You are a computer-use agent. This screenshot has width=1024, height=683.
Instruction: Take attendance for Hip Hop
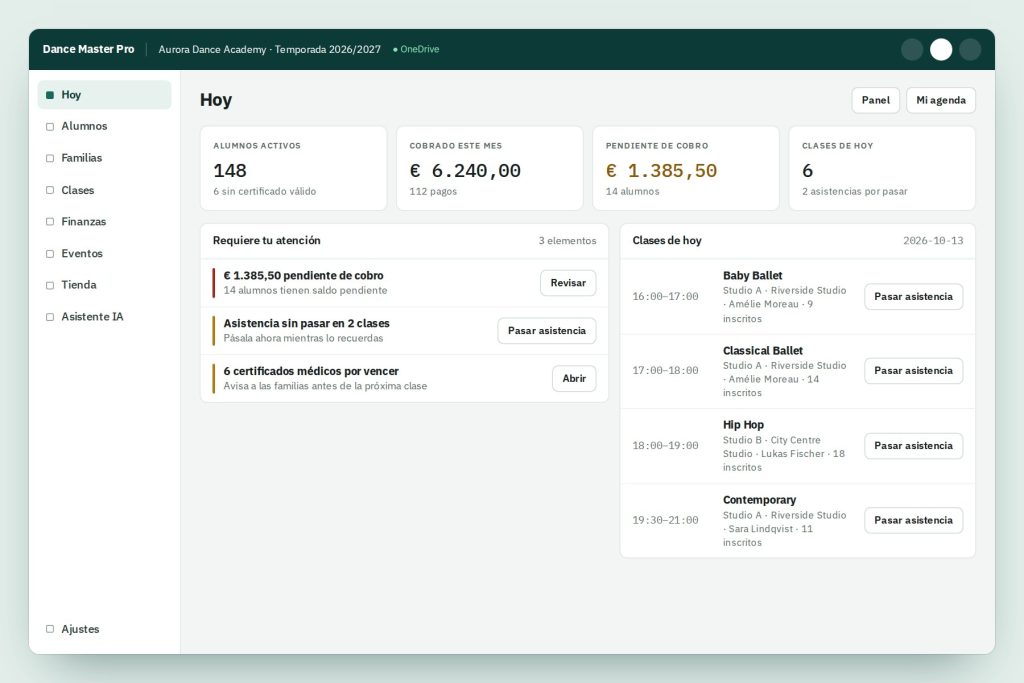(x=914, y=445)
